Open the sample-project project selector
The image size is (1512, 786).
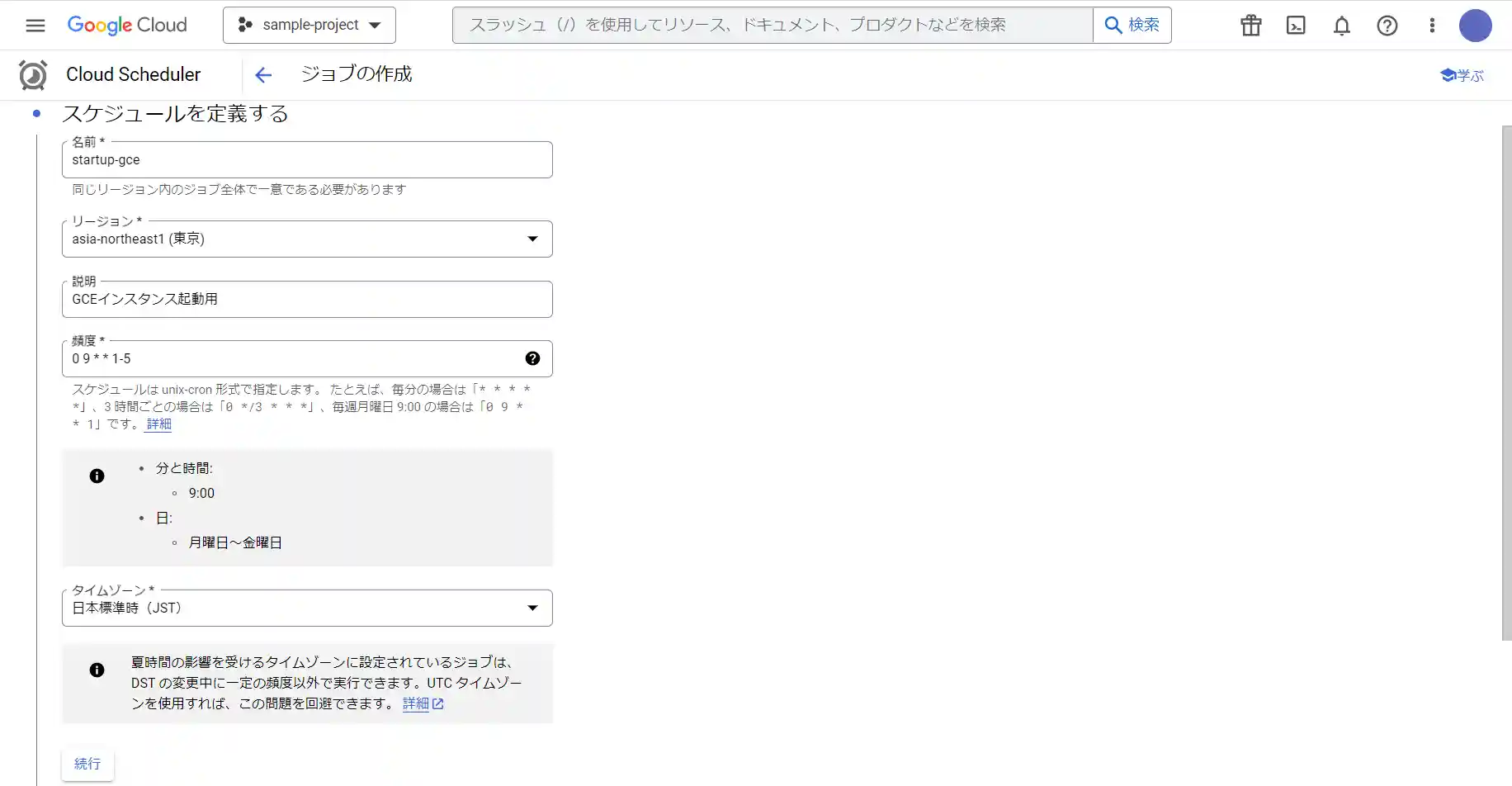pos(309,25)
